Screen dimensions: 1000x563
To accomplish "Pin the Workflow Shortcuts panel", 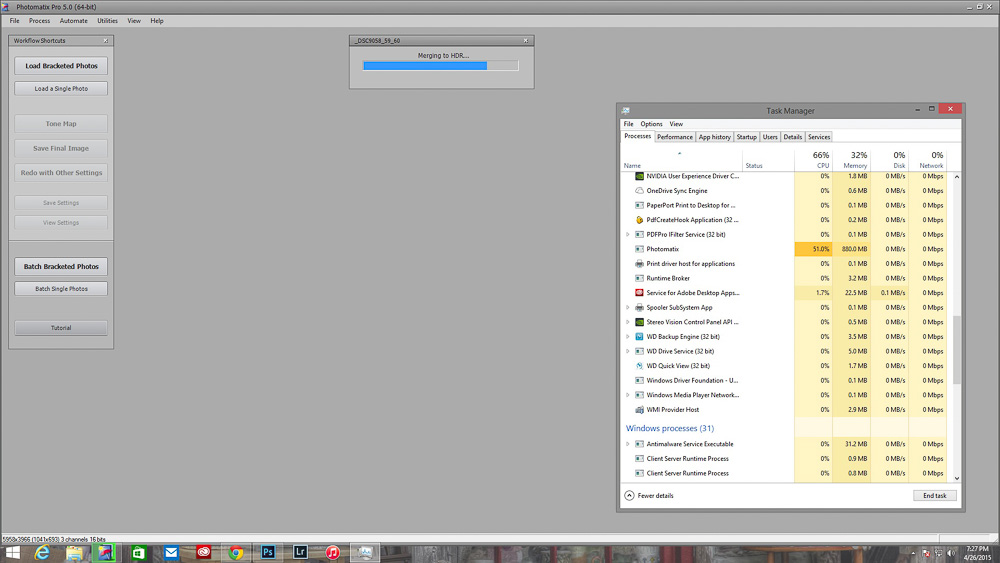I will 104,41.
